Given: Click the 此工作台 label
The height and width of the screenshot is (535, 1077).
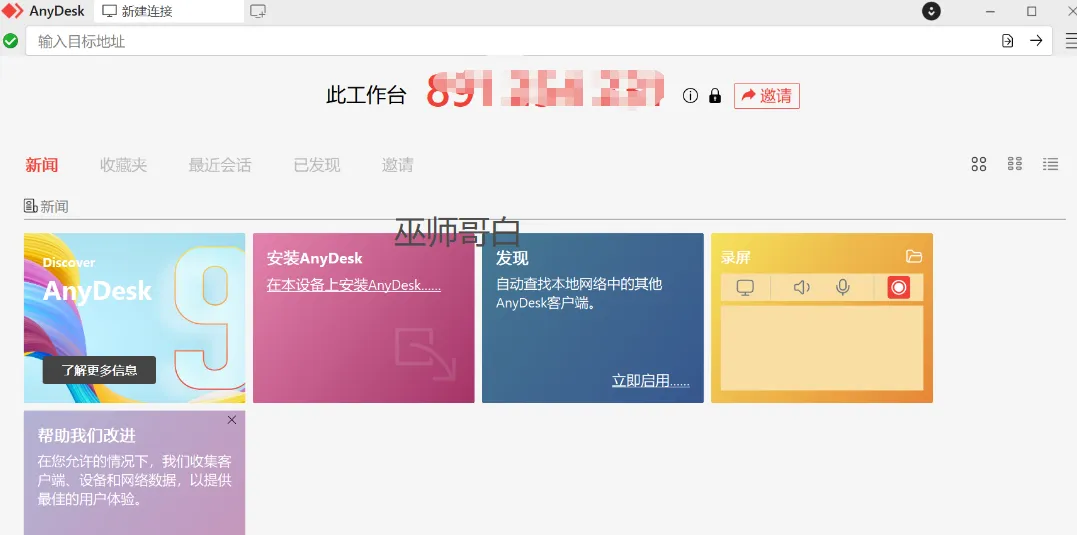Looking at the screenshot, I should (366, 95).
